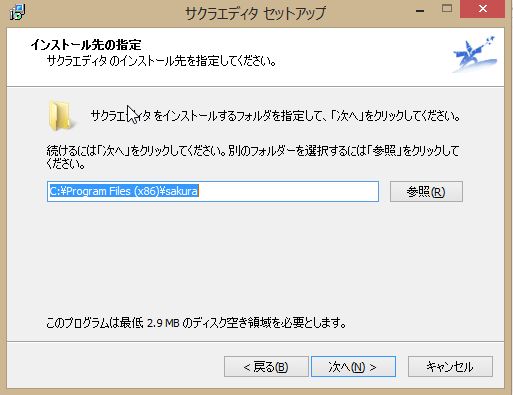Maximize the setup window
Viewport: 513px width, 395px height.
point(447,9)
